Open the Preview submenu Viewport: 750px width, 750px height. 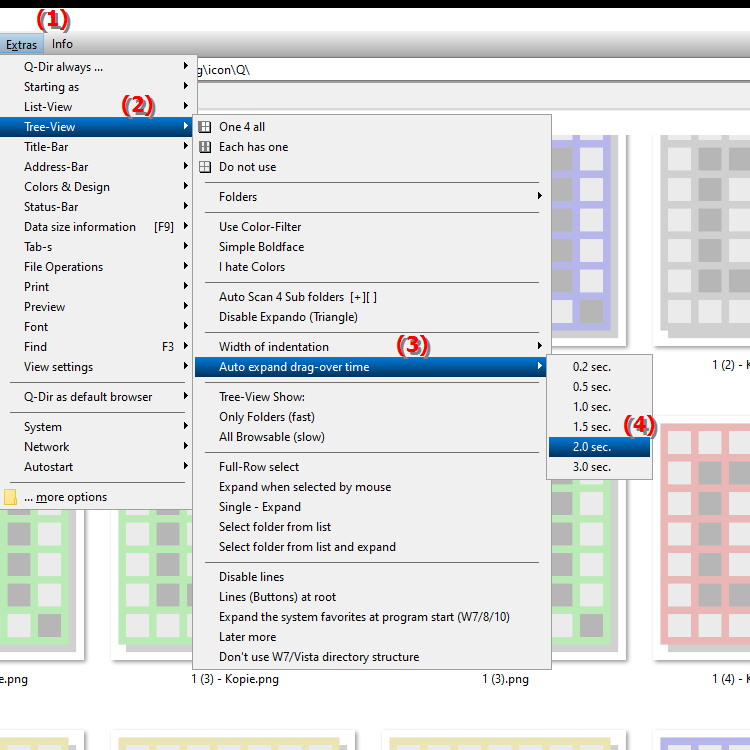[97, 307]
